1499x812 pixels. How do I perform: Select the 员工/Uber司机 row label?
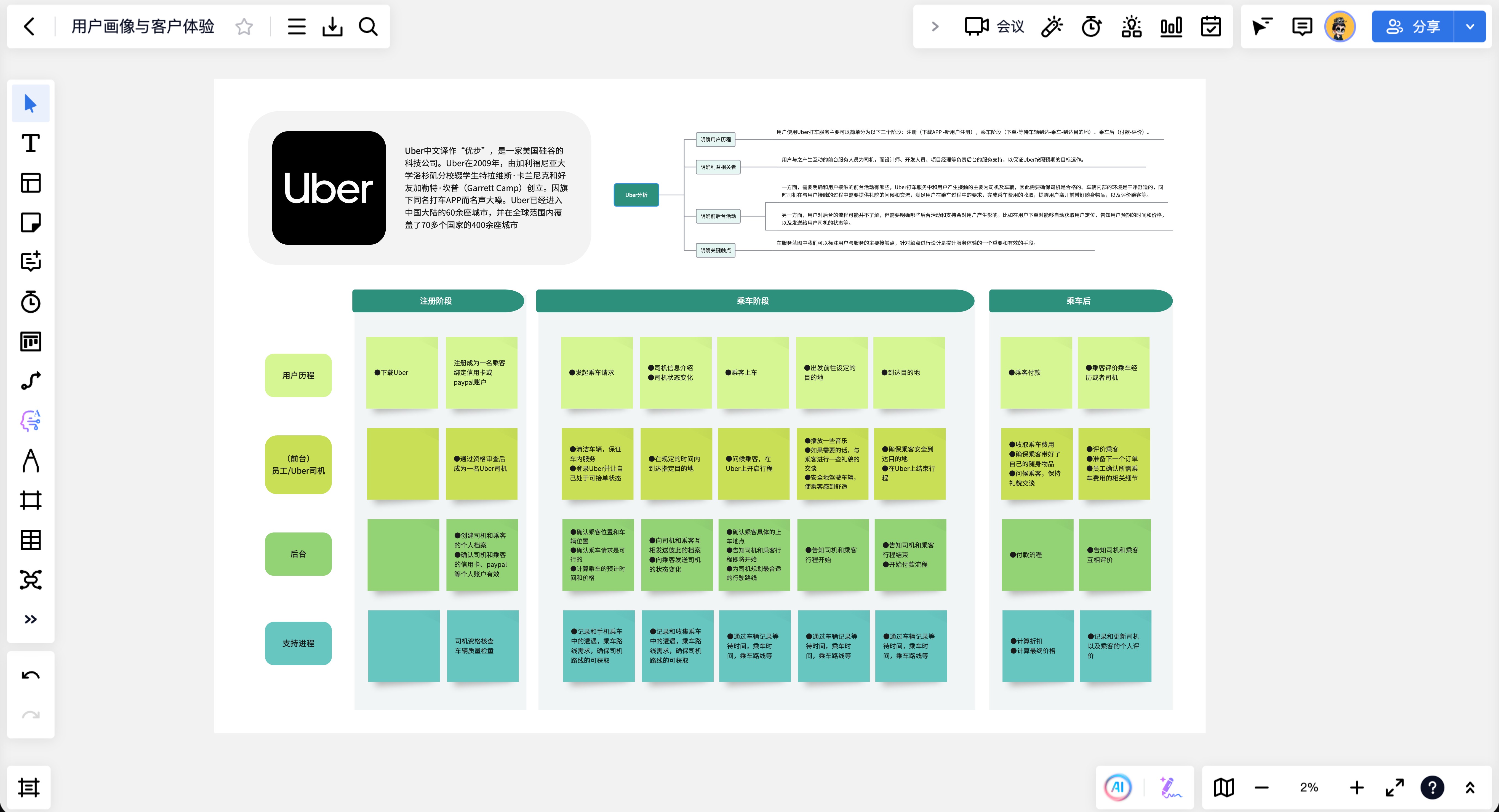click(298, 465)
